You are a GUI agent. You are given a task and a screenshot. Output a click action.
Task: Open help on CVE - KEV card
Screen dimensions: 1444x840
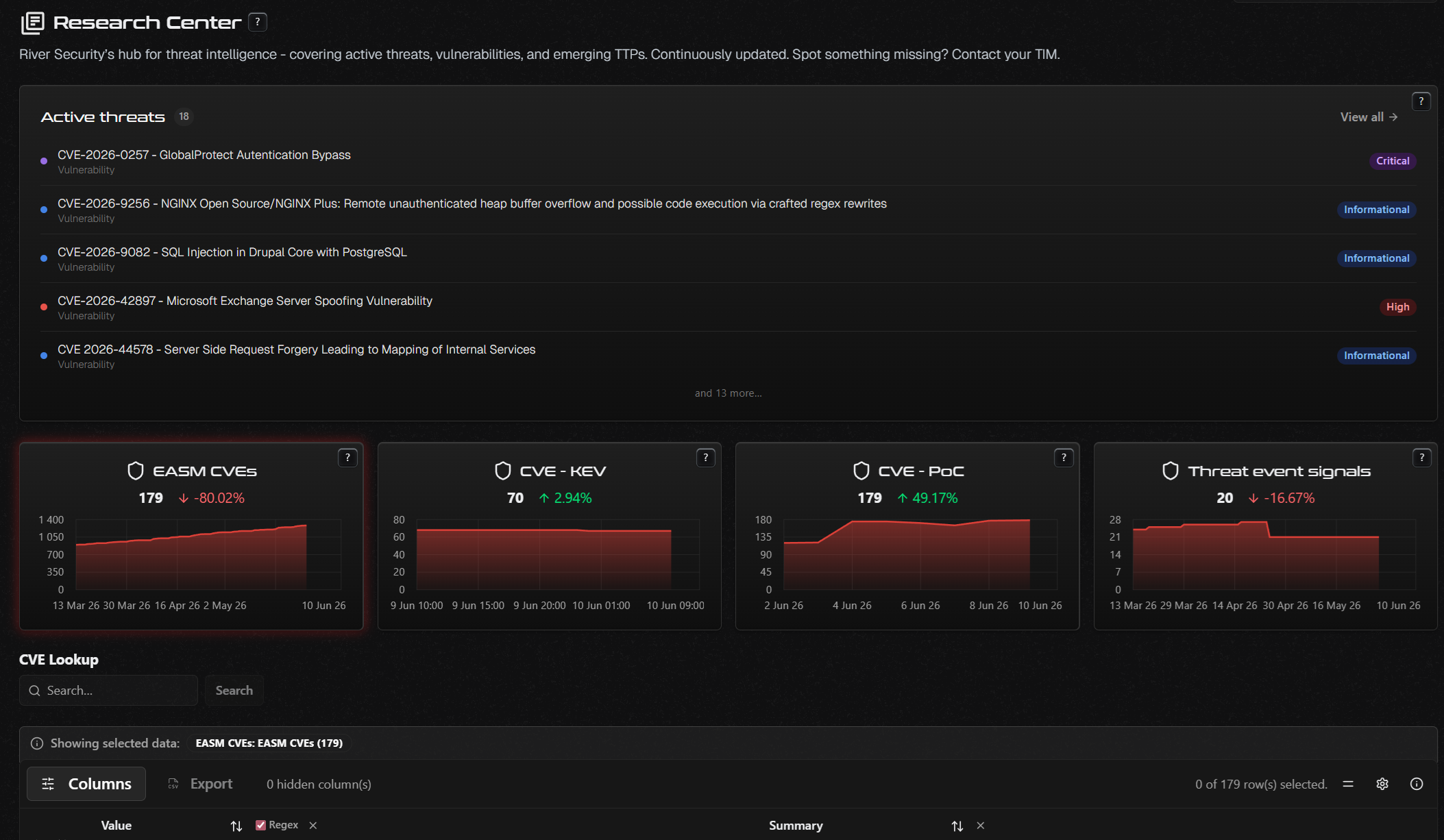click(705, 458)
